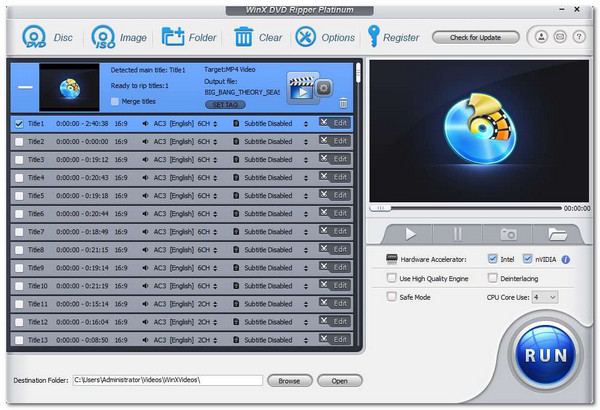Open output settings gear icon
Screen dimensions: 600x410
pyautogui.click(x=324, y=88)
